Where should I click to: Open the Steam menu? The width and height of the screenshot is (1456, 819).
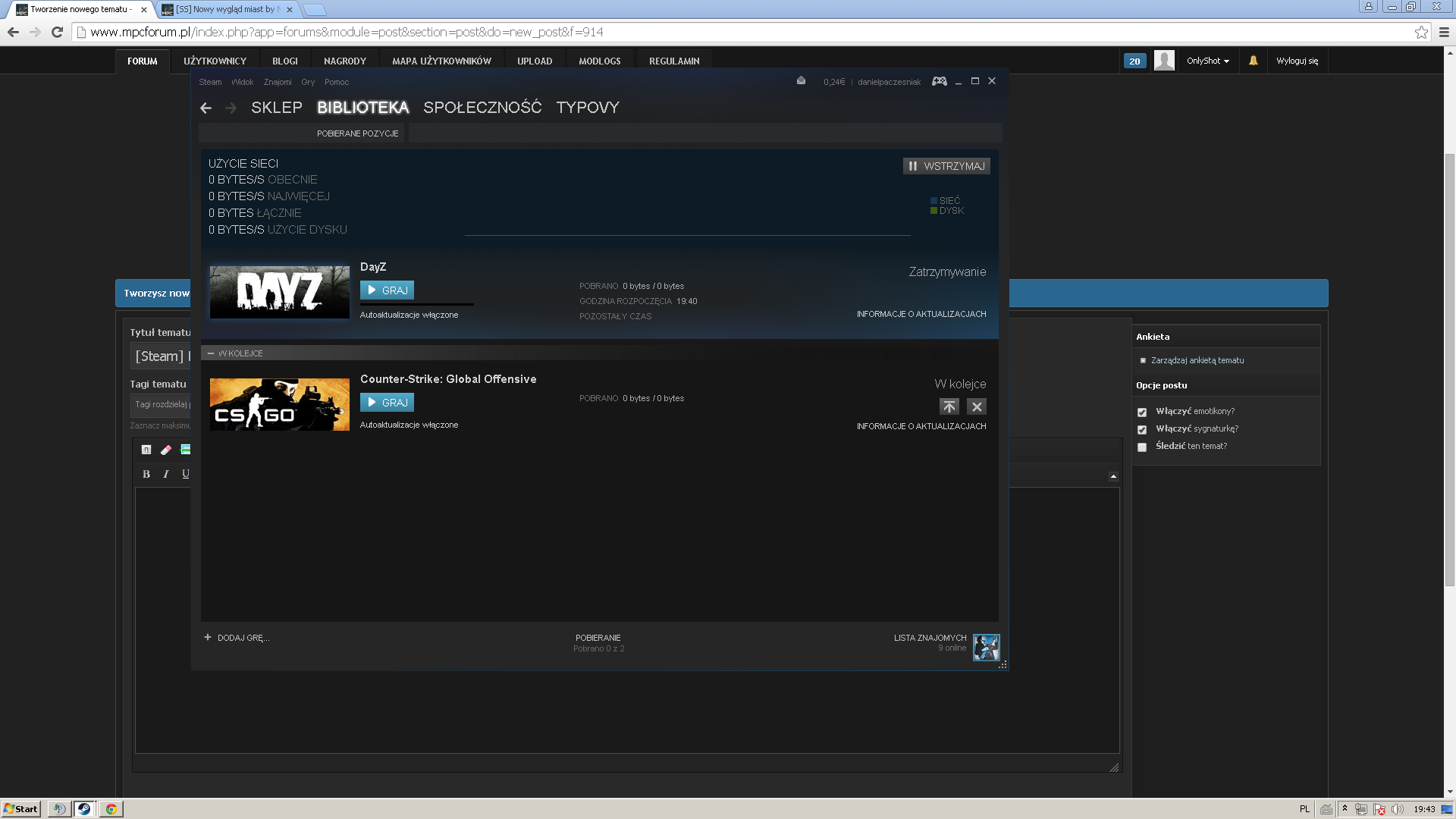210,82
